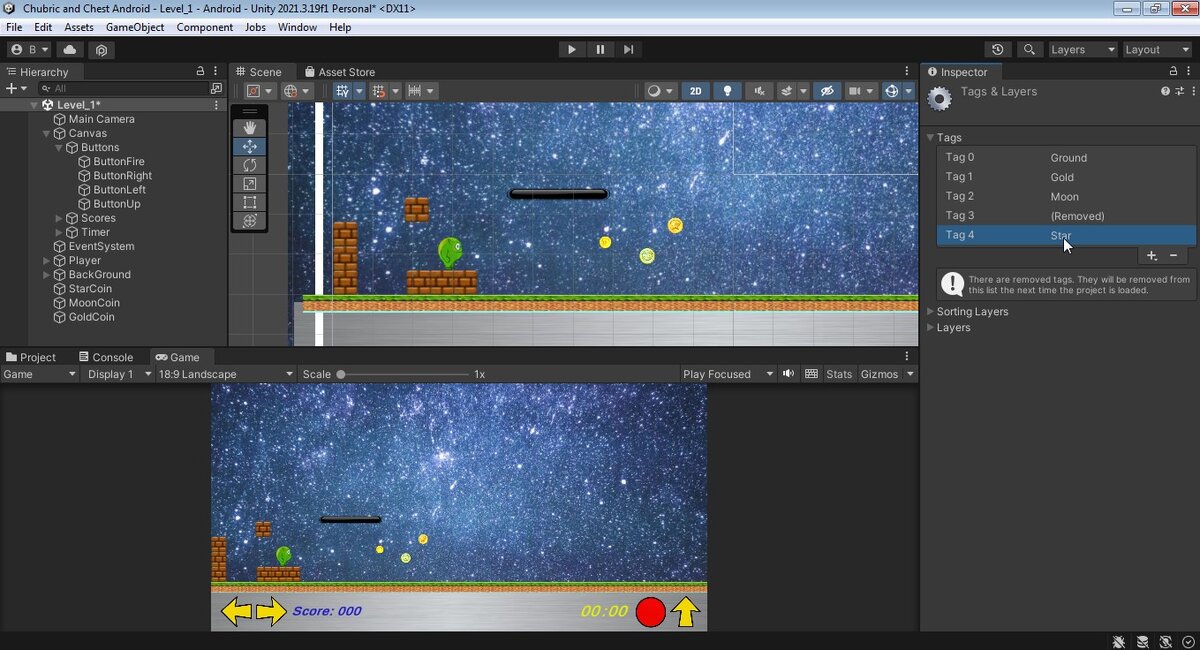Select the Hand view tool
This screenshot has height=650, width=1200.
[250, 127]
